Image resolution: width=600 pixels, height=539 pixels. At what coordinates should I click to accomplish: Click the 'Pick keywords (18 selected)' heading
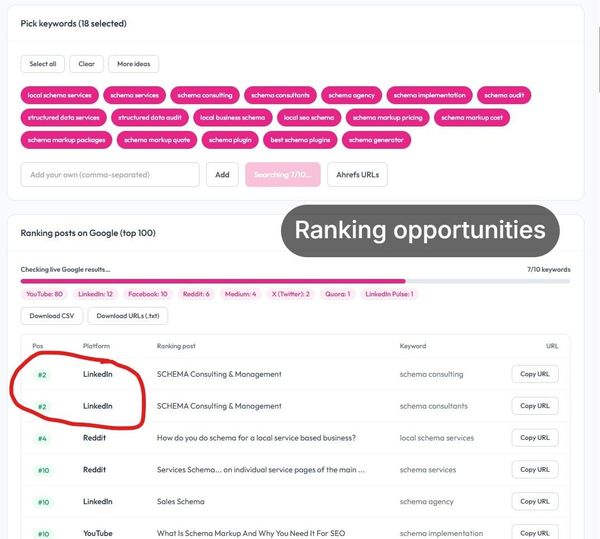[x=73, y=23]
